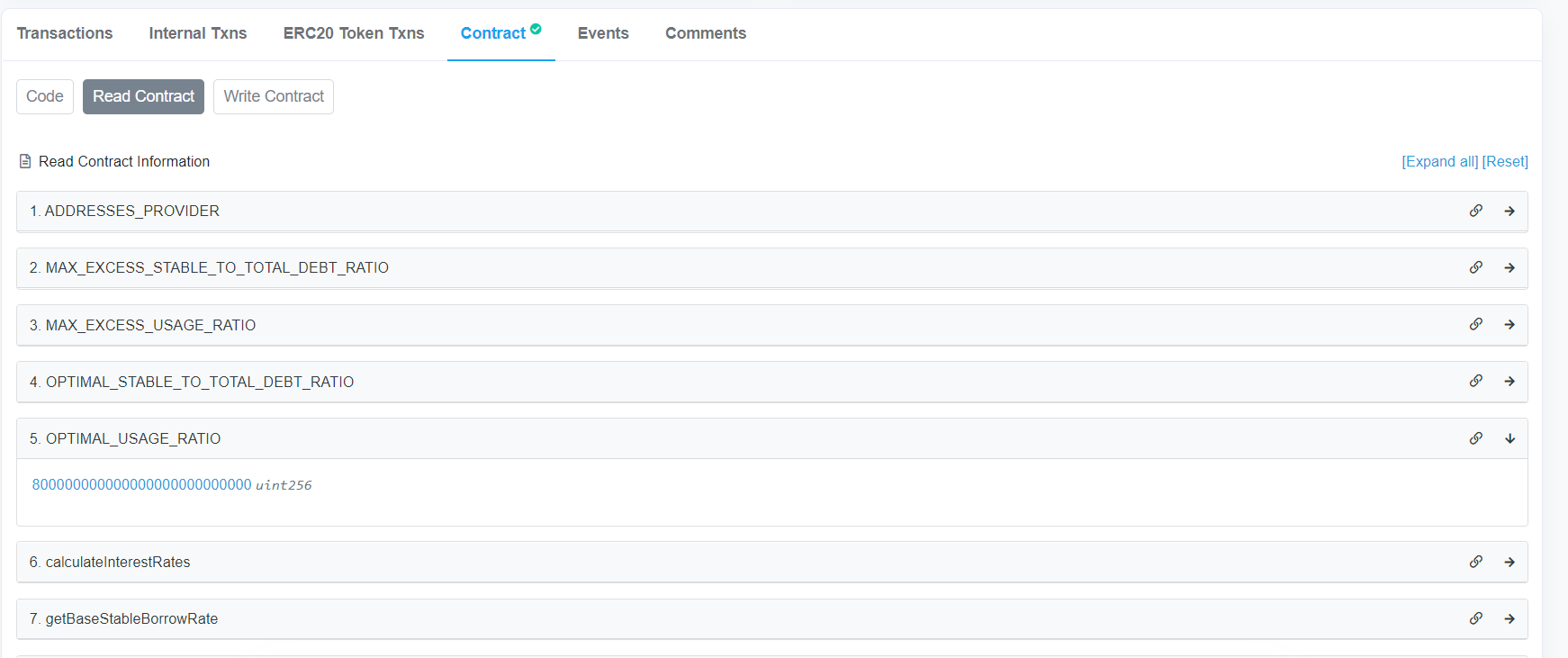1568x658 pixels.
Task: Click the OPTIMAL_USAGE_RATIO uint256 value link
Action: click(142, 484)
